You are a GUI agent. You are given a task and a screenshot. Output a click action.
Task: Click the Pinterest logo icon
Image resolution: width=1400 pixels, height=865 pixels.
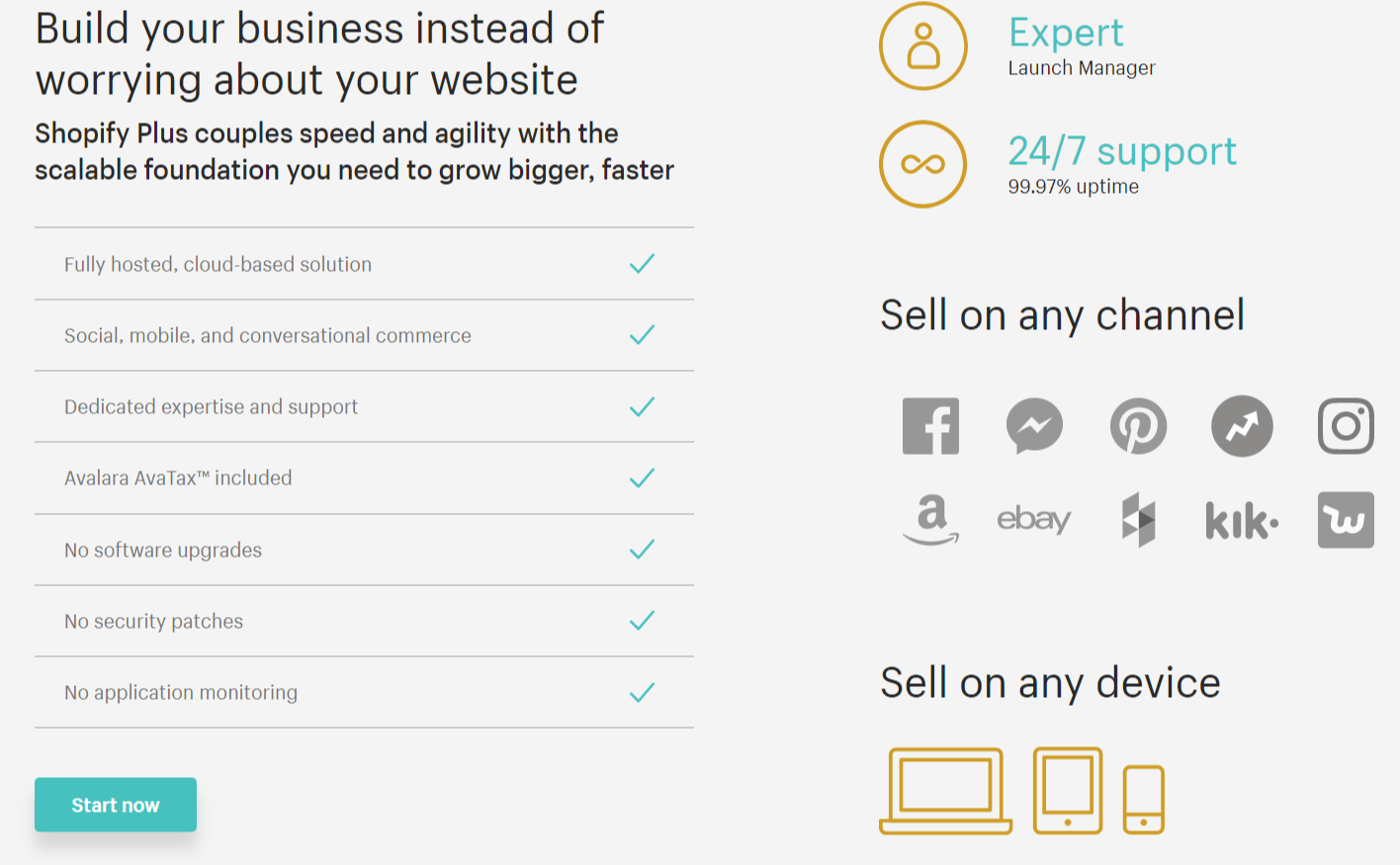[1138, 426]
